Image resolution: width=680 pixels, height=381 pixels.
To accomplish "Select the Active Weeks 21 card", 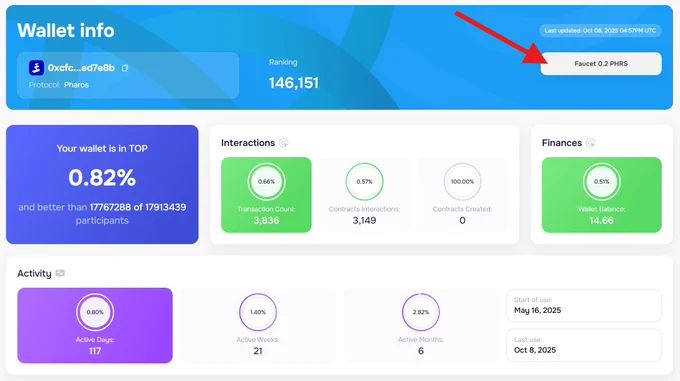I will click(x=258, y=326).
